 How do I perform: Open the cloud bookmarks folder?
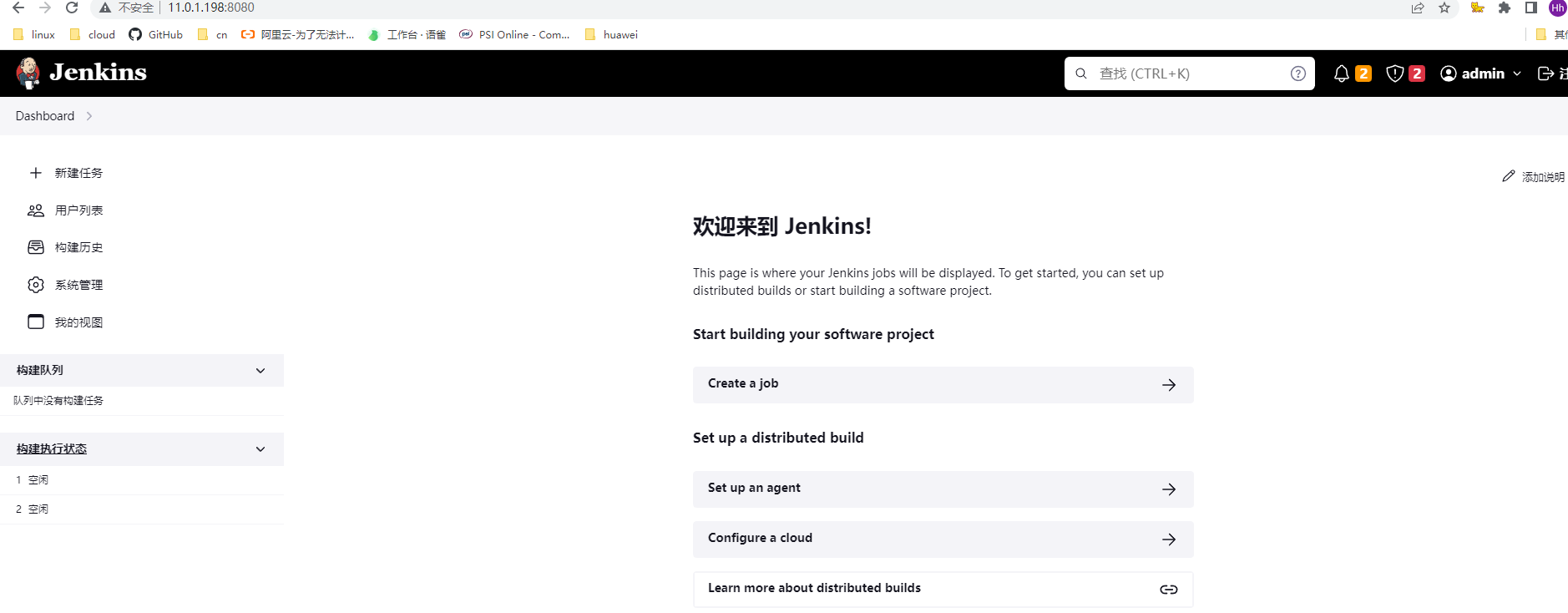pos(93,34)
